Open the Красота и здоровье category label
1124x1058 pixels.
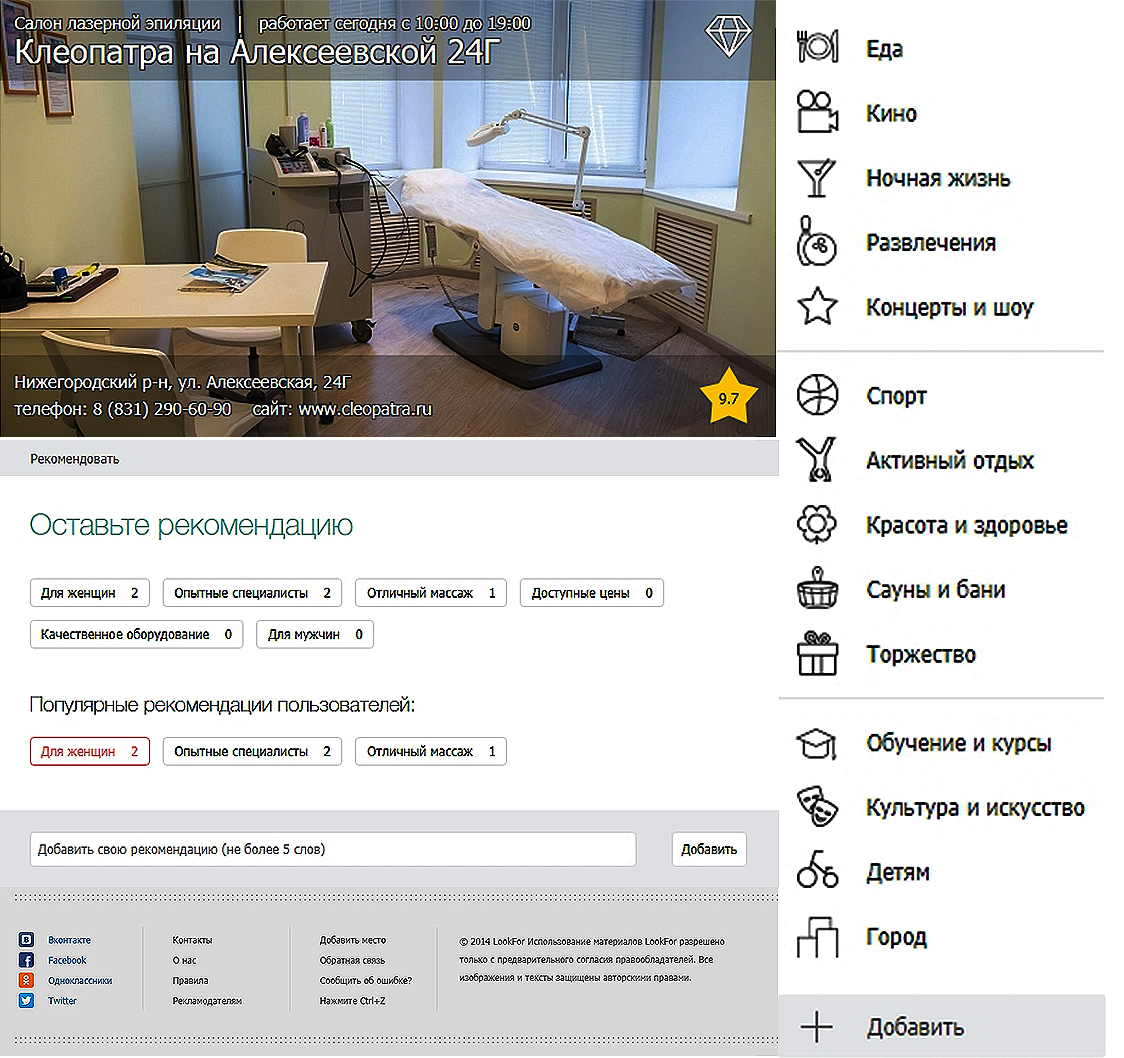[x=966, y=525]
